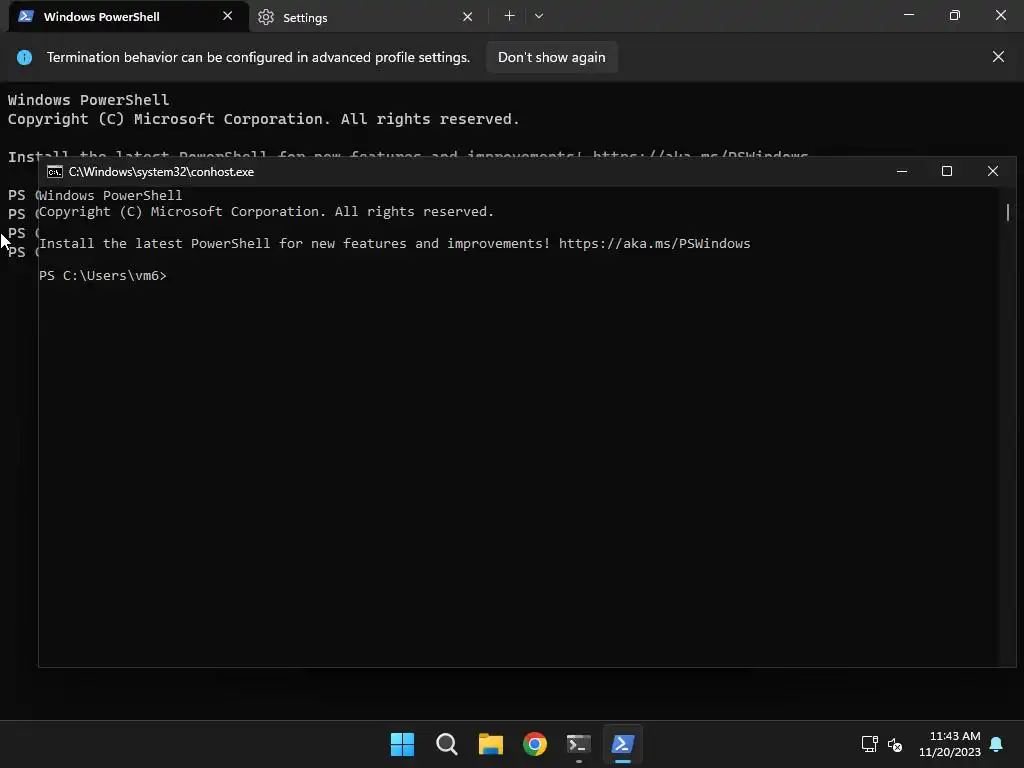This screenshot has width=1024, height=768.
Task: Open taskbar Search
Action: pos(447,744)
